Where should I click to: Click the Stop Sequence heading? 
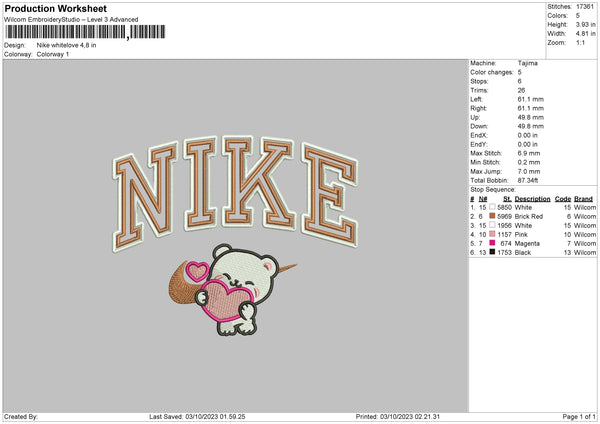(x=493, y=190)
